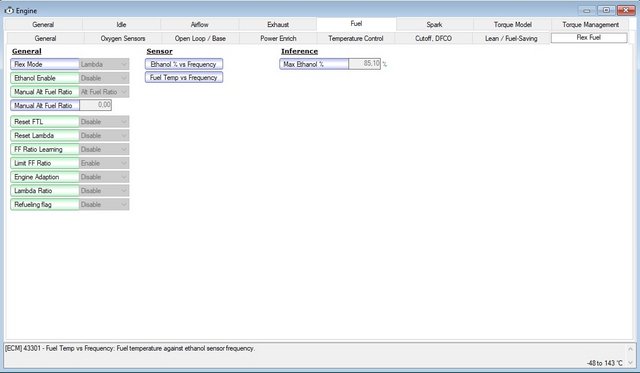Select the Fuel tab
Viewport: 640px width, 373px height.
coord(356,24)
